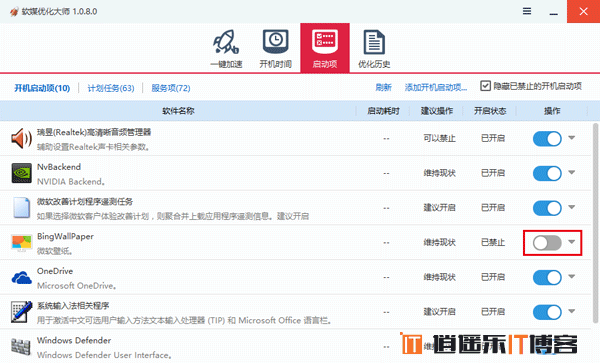The image size is (600, 363).
Task: Sort by 软件名称 column header
Action: coord(178,111)
